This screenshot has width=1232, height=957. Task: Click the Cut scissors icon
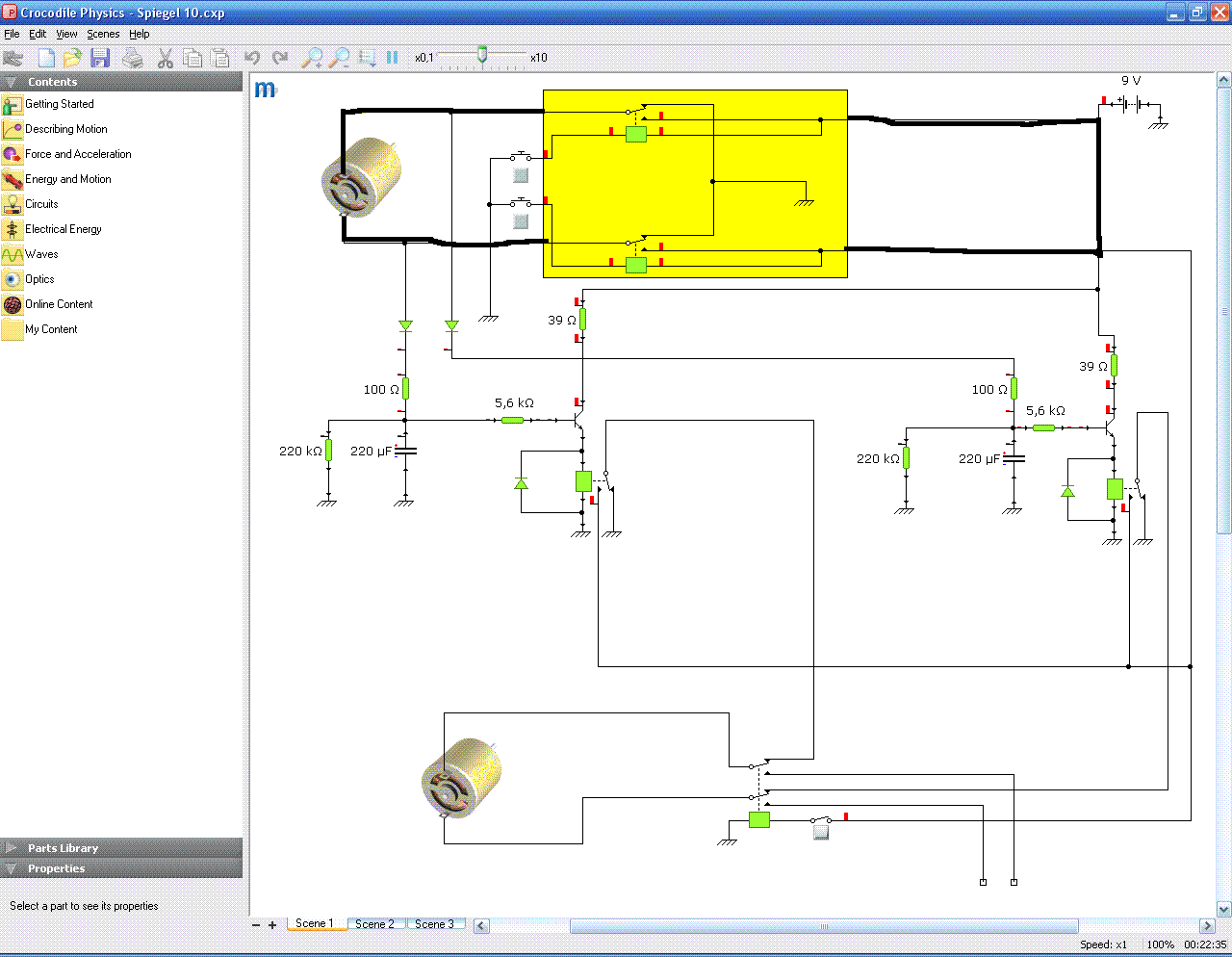pyautogui.click(x=166, y=58)
